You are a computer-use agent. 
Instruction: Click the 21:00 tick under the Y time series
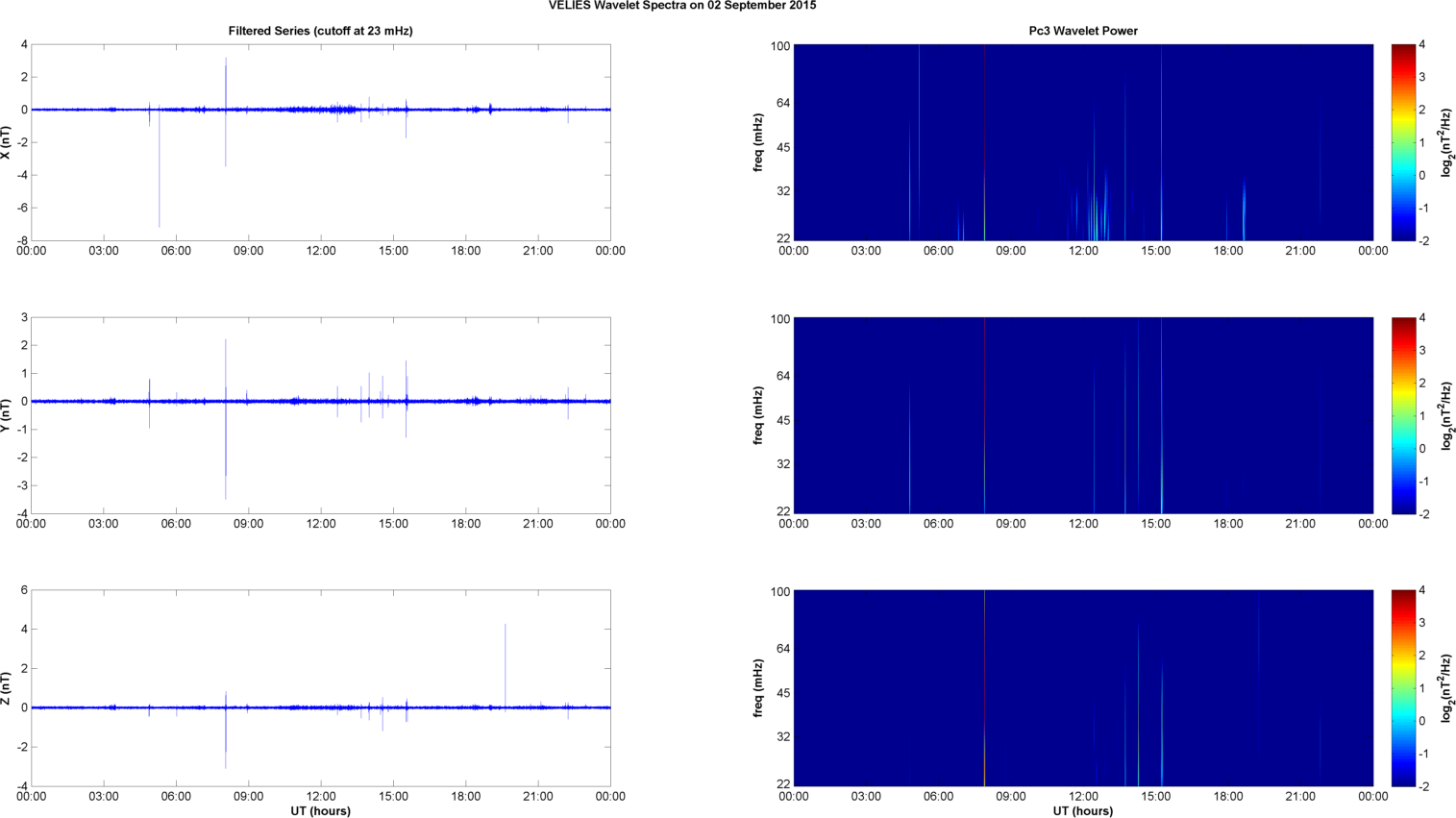538,524
